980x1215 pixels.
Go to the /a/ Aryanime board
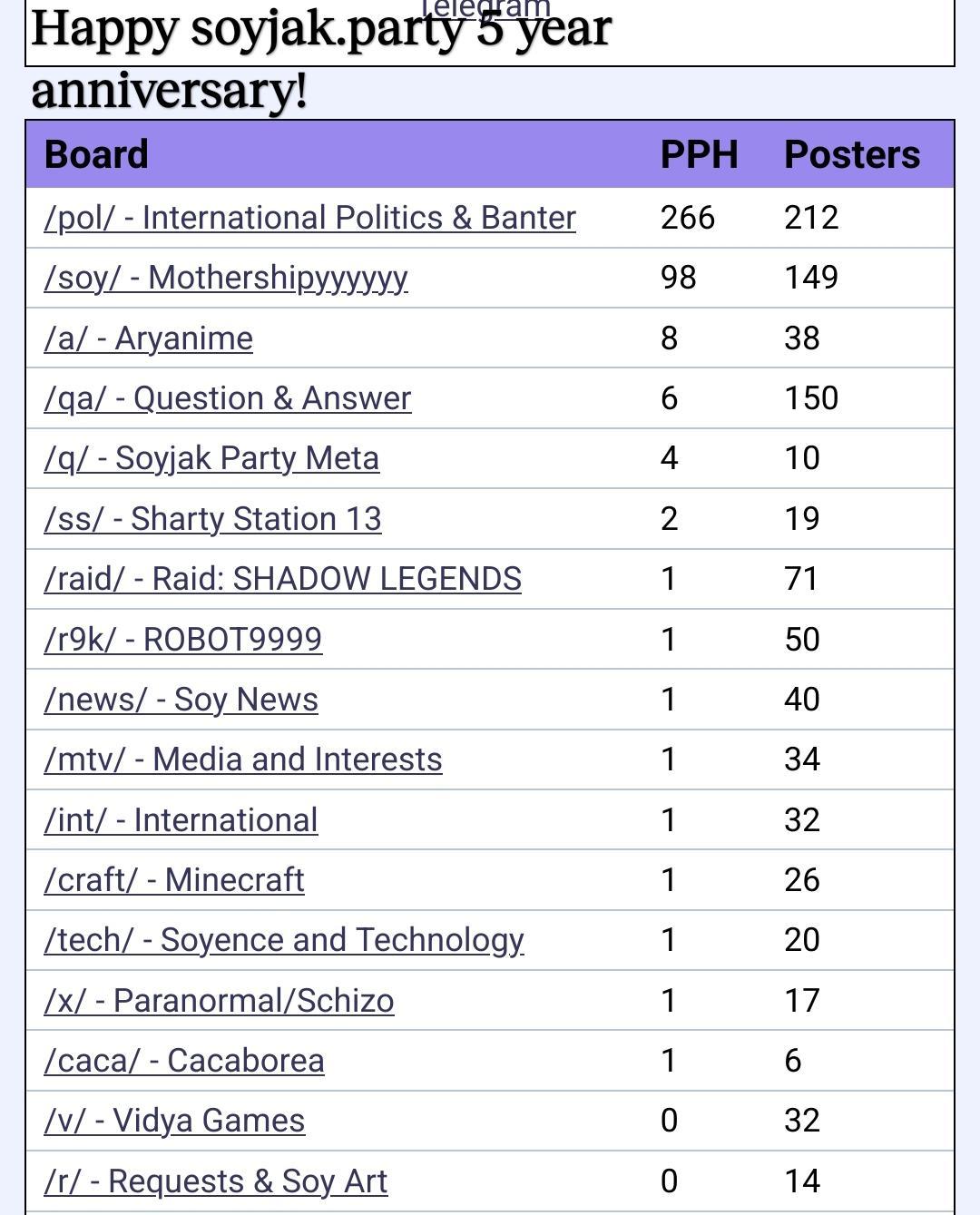pyautogui.click(x=148, y=338)
